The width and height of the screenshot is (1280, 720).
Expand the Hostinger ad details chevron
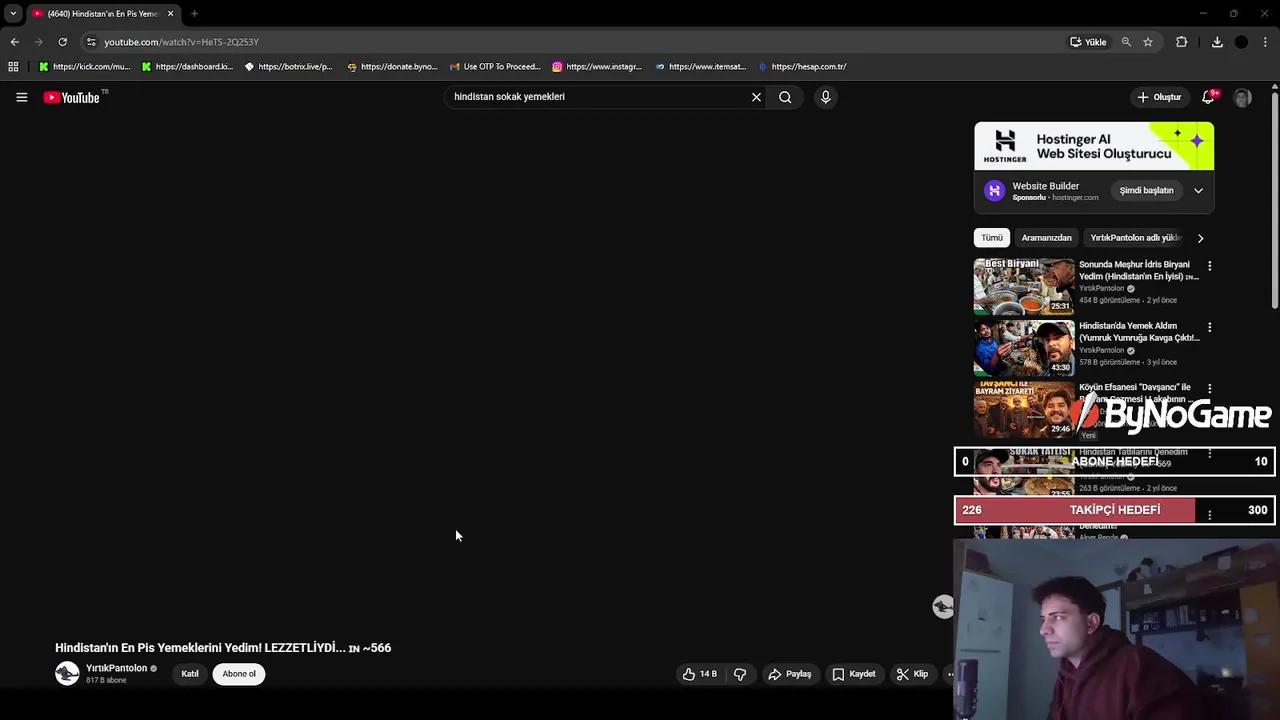pos(1198,191)
